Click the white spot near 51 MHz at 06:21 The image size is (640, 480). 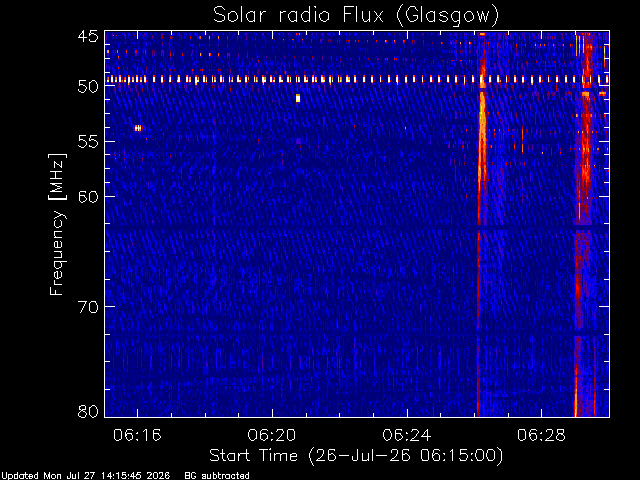point(298,98)
